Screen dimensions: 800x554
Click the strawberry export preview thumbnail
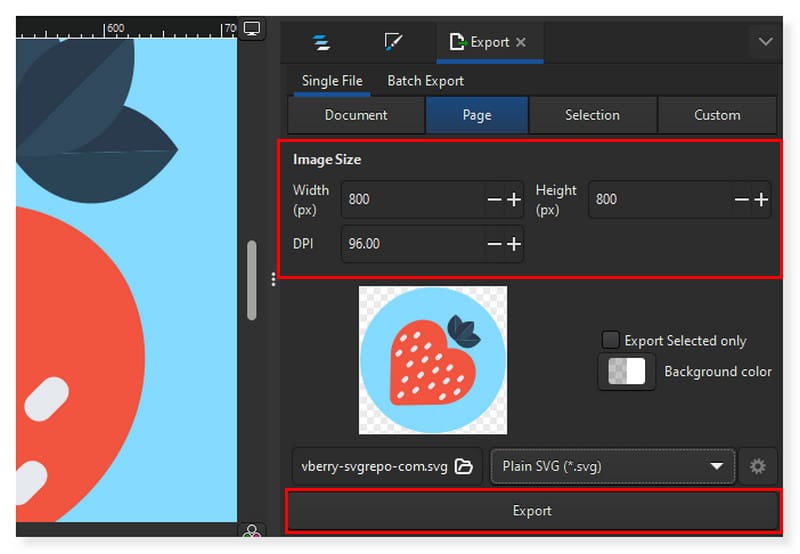(x=433, y=360)
